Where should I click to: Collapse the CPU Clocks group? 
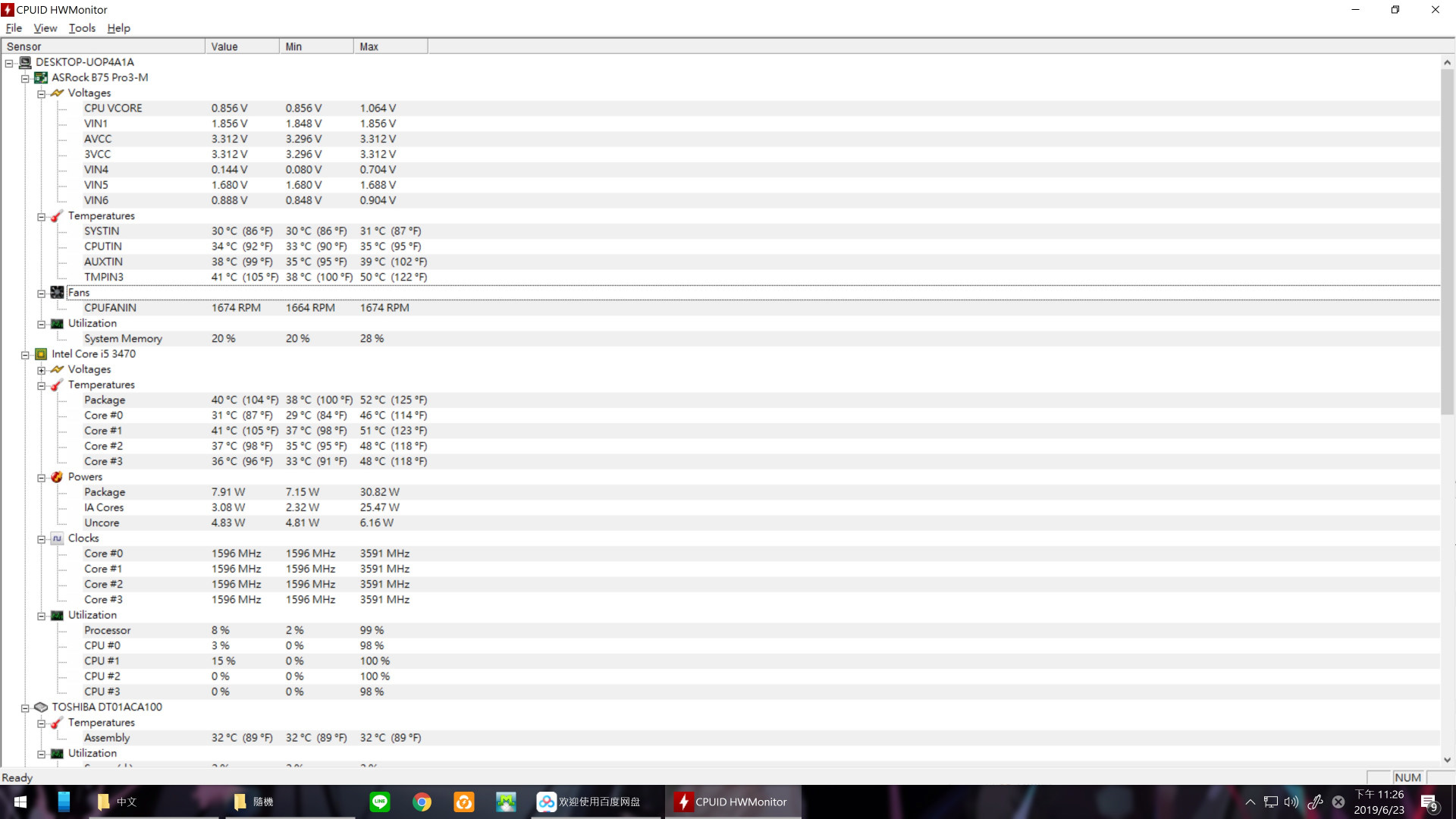(41, 539)
